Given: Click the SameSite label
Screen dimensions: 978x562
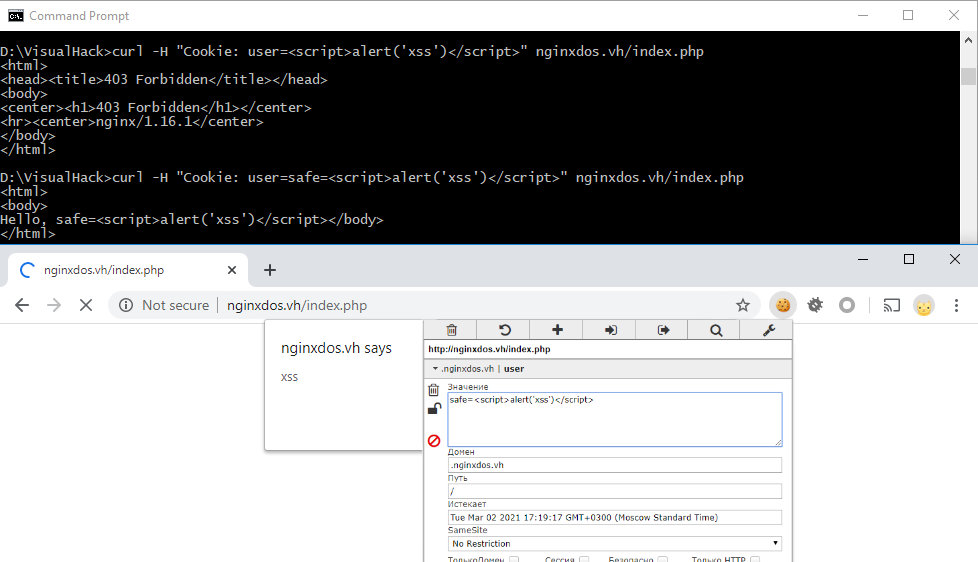Looking at the screenshot, I should pos(467,530).
